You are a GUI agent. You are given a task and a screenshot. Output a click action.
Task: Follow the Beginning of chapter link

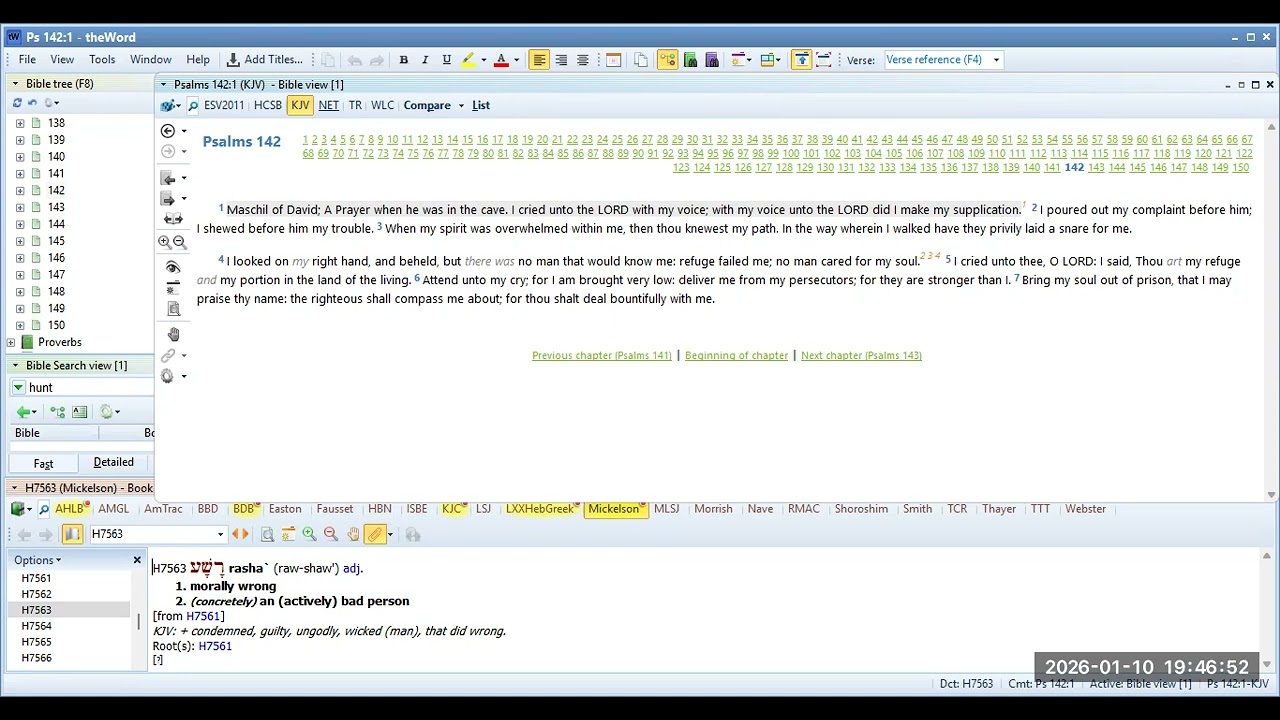(x=737, y=356)
